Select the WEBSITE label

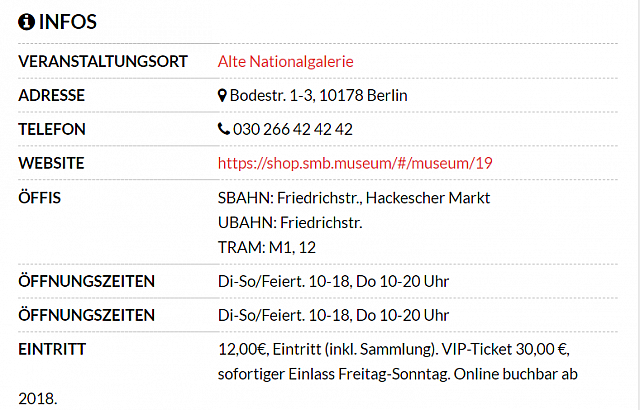[51, 163]
